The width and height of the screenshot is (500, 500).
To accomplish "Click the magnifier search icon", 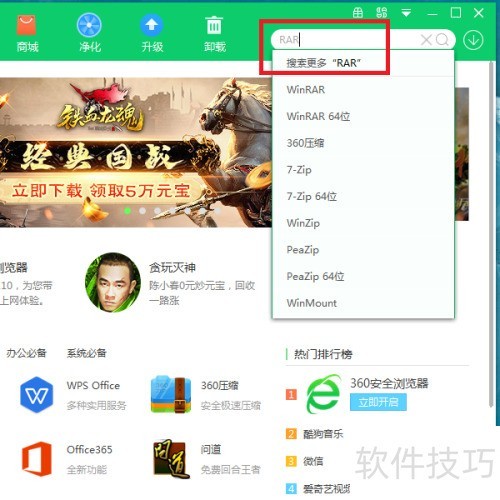I will coord(442,40).
